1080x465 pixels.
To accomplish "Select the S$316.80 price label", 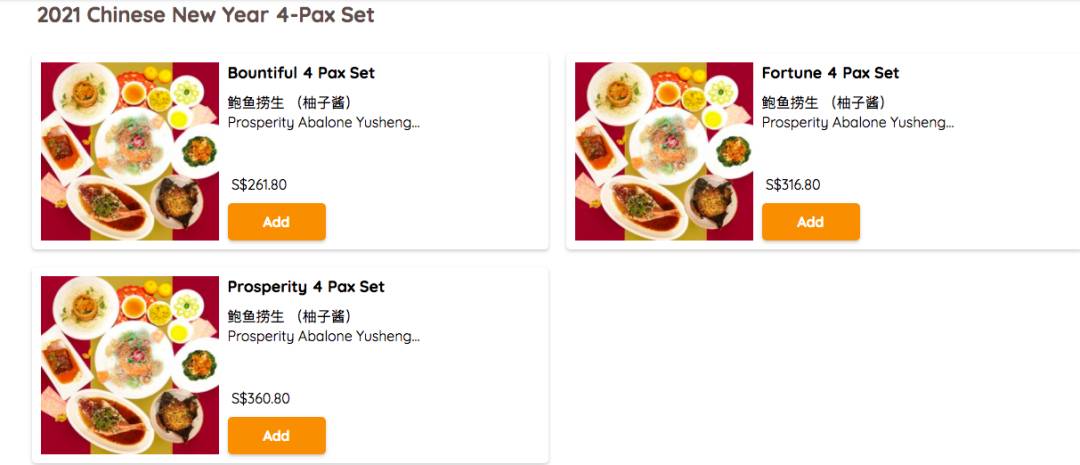I will pos(793,185).
